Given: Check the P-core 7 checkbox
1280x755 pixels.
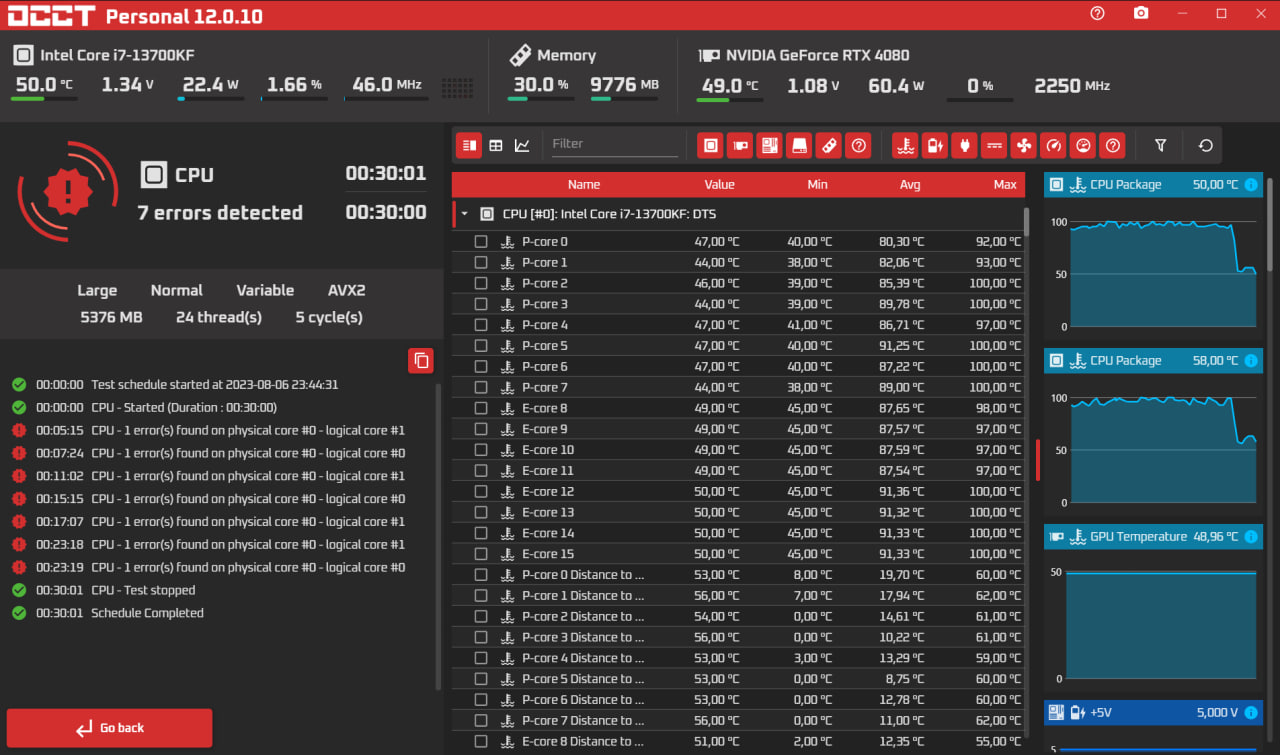Looking at the screenshot, I should [481, 387].
